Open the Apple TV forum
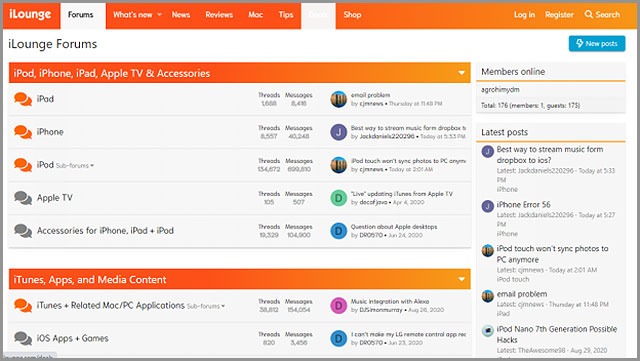This screenshot has height=361, width=640. pyautogui.click(x=54, y=198)
